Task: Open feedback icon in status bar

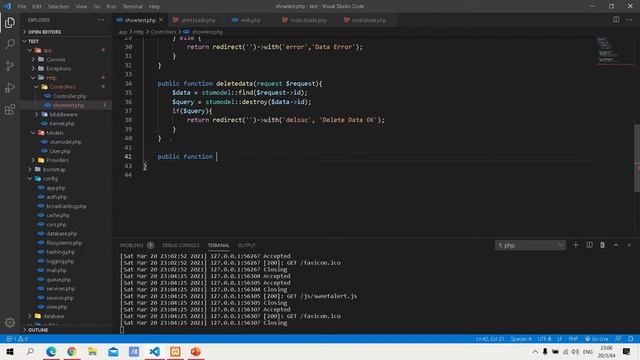Action: tap(618, 339)
